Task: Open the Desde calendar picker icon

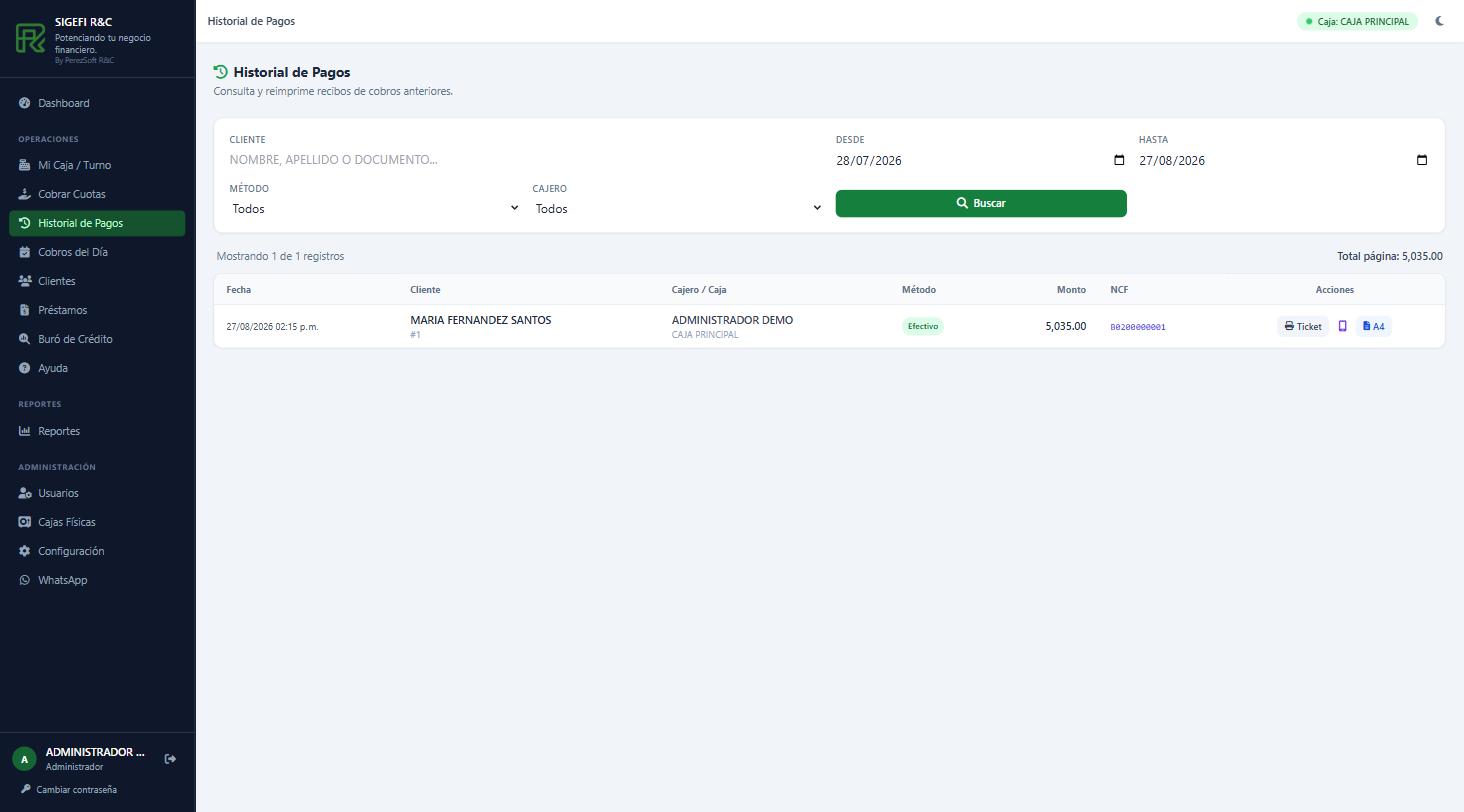Action: [1119, 160]
